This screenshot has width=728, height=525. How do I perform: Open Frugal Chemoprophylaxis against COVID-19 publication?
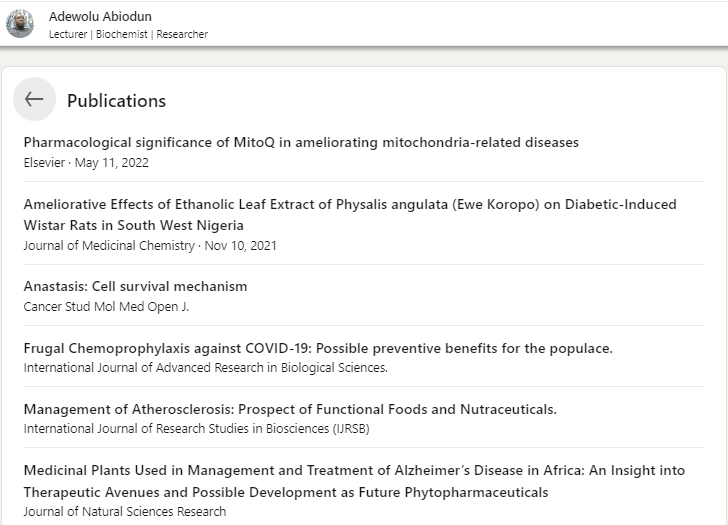pyautogui.click(x=318, y=348)
